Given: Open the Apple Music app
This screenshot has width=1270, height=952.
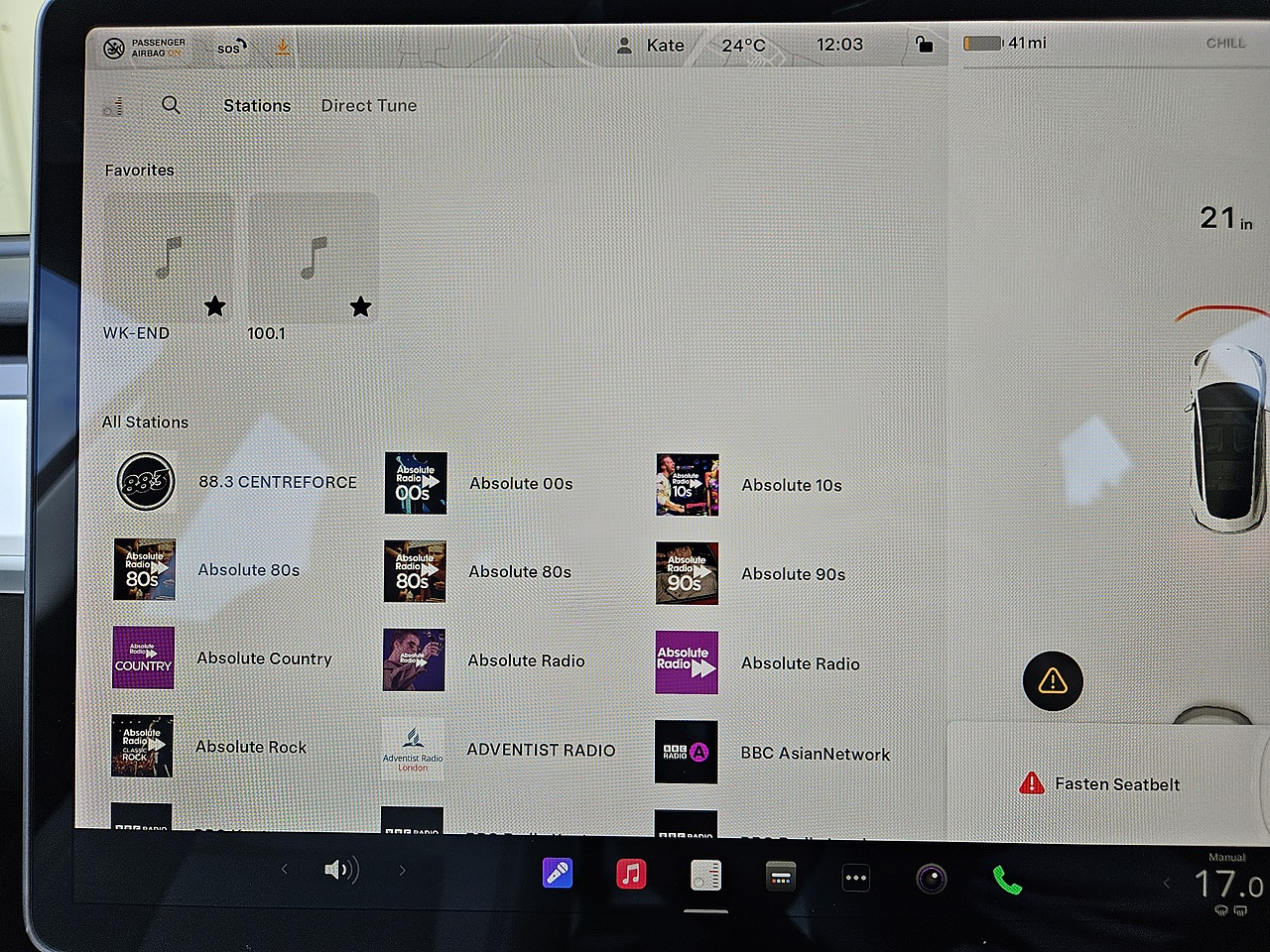Looking at the screenshot, I should (631, 874).
